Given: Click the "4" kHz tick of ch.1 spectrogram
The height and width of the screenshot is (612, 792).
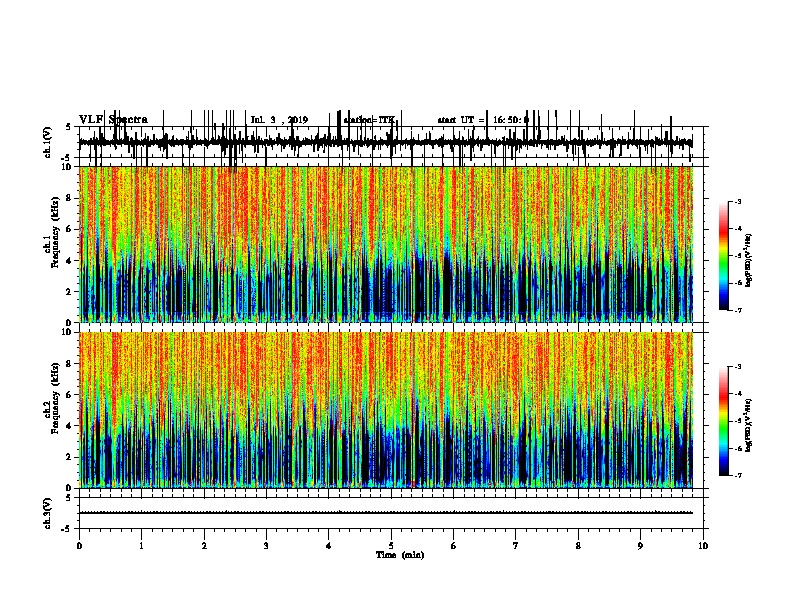Looking at the screenshot, I should pyautogui.click(x=70, y=261).
